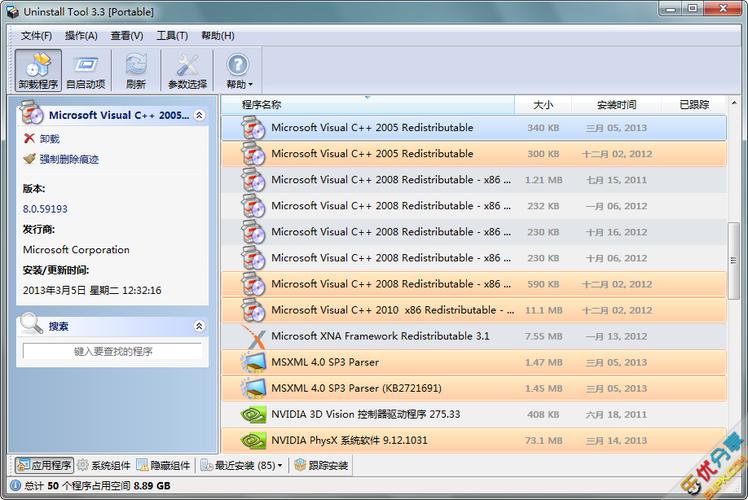Collapse the 搜索 search panel
748x500 pixels.
pos(199,326)
